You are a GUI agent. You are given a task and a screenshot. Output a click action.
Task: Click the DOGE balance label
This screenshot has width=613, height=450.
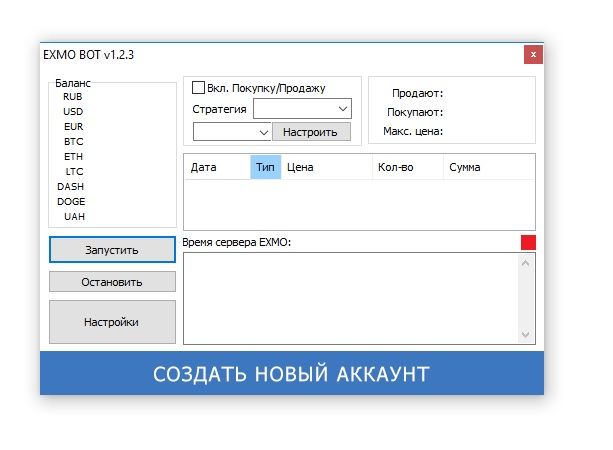(x=71, y=201)
